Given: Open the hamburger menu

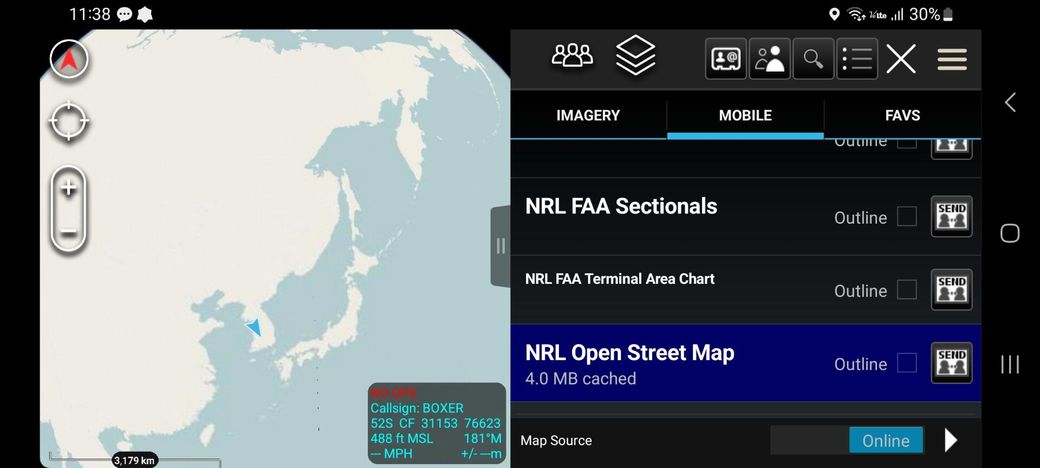Looking at the screenshot, I should tap(951, 60).
